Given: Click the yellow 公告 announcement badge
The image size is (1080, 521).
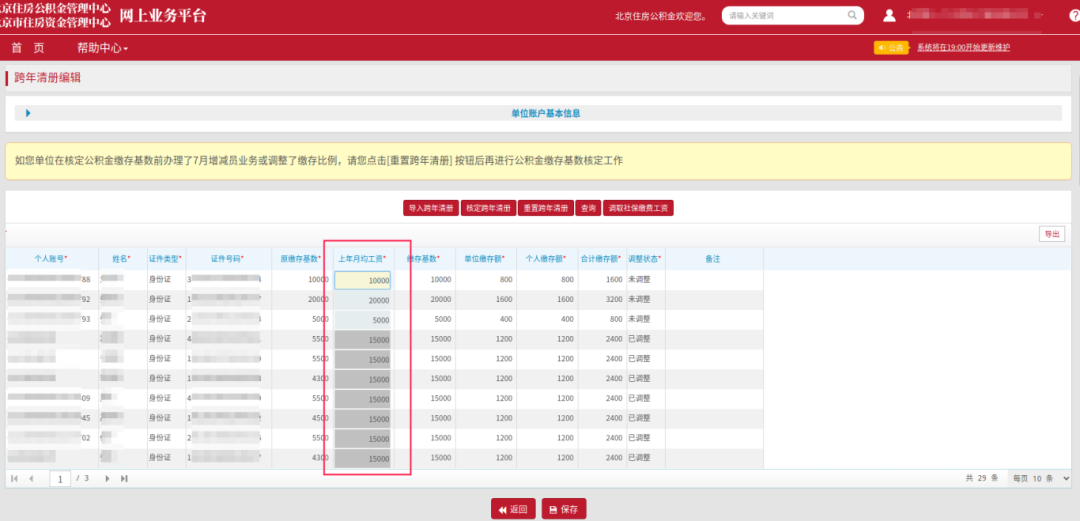Looking at the screenshot, I should click(x=891, y=48).
